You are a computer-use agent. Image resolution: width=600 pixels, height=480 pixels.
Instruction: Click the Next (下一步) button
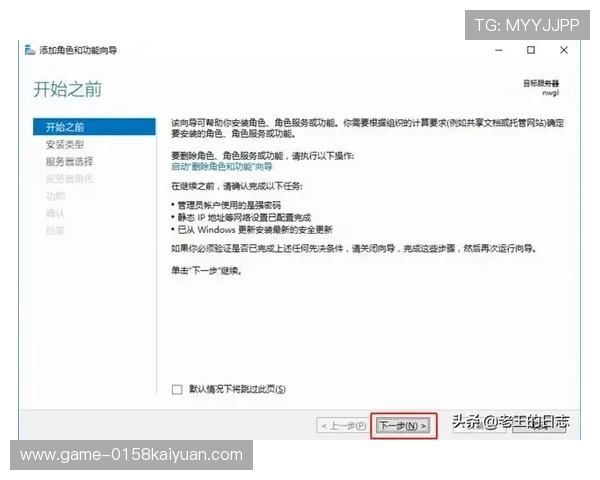coord(403,426)
